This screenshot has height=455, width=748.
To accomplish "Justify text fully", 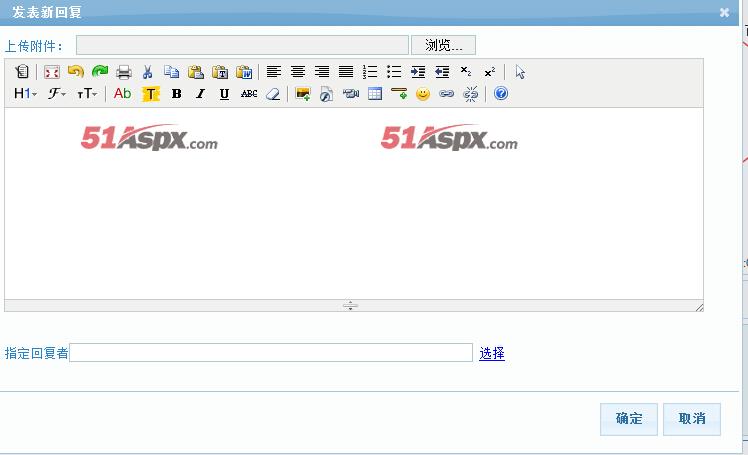I will (x=346, y=72).
